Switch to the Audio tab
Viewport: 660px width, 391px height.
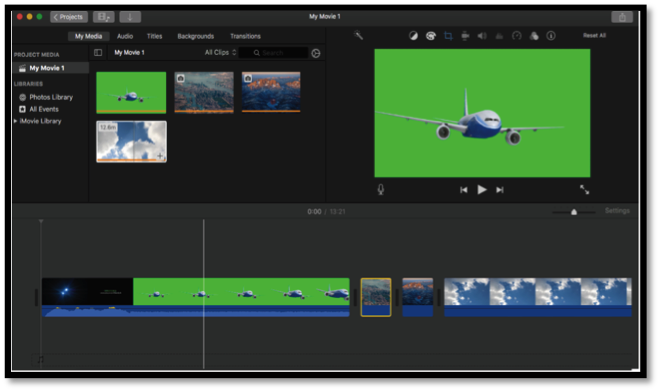point(125,36)
